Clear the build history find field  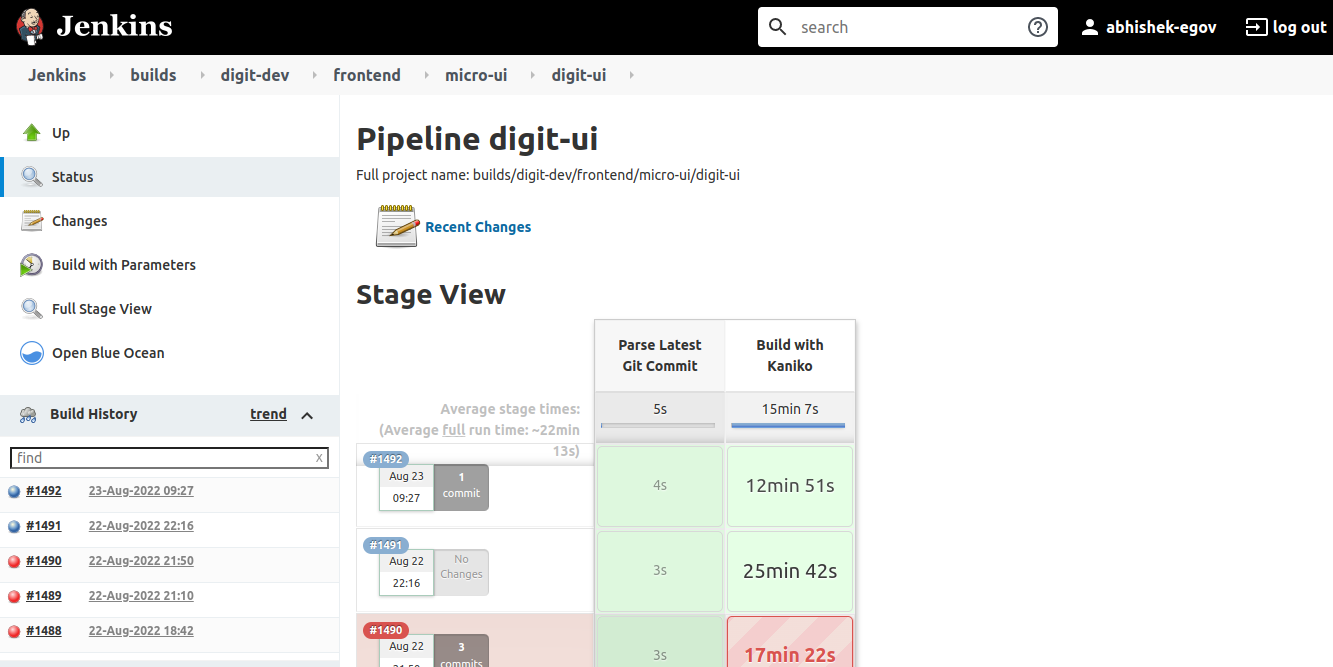click(319, 458)
